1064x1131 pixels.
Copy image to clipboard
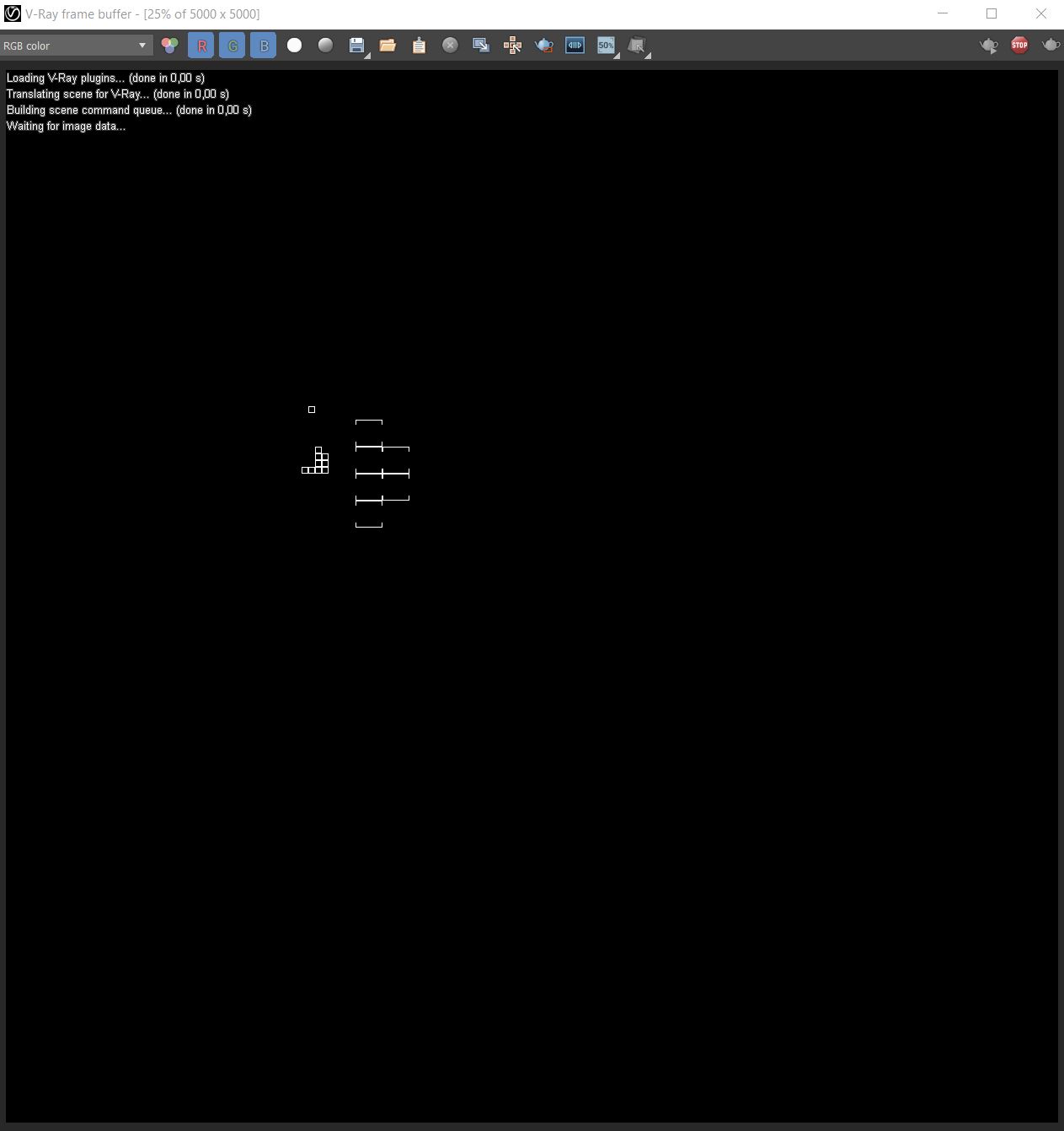pos(419,46)
